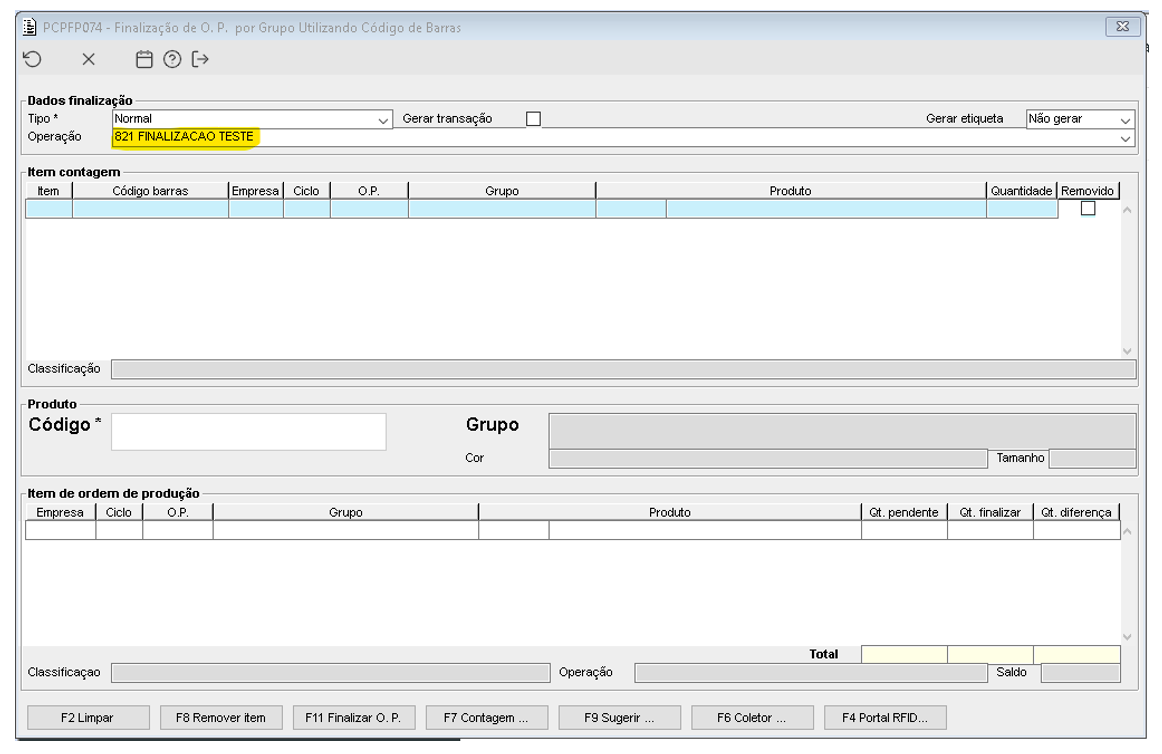Image resolution: width=1162 pixels, height=754 pixels.
Task: Expand the Tipo dropdown showing Normal
Action: (384, 120)
